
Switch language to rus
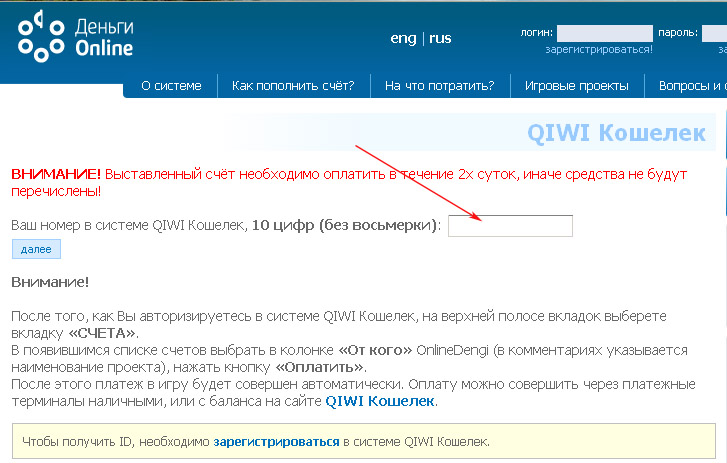(440, 38)
